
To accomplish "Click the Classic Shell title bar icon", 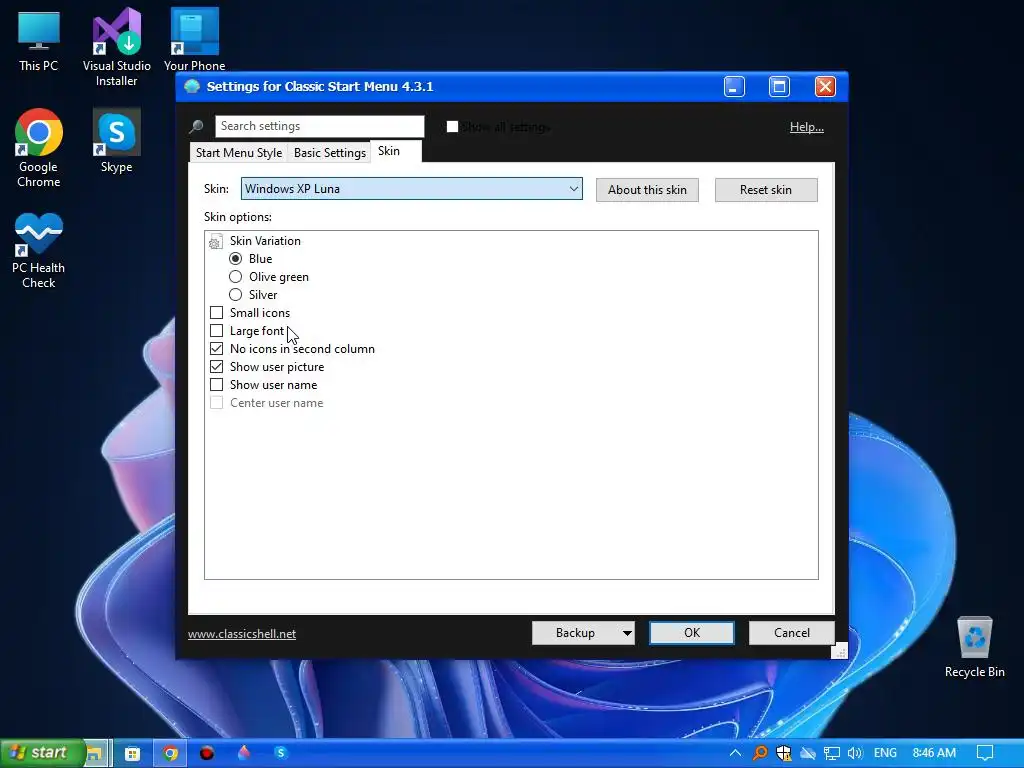I will coord(192,86).
